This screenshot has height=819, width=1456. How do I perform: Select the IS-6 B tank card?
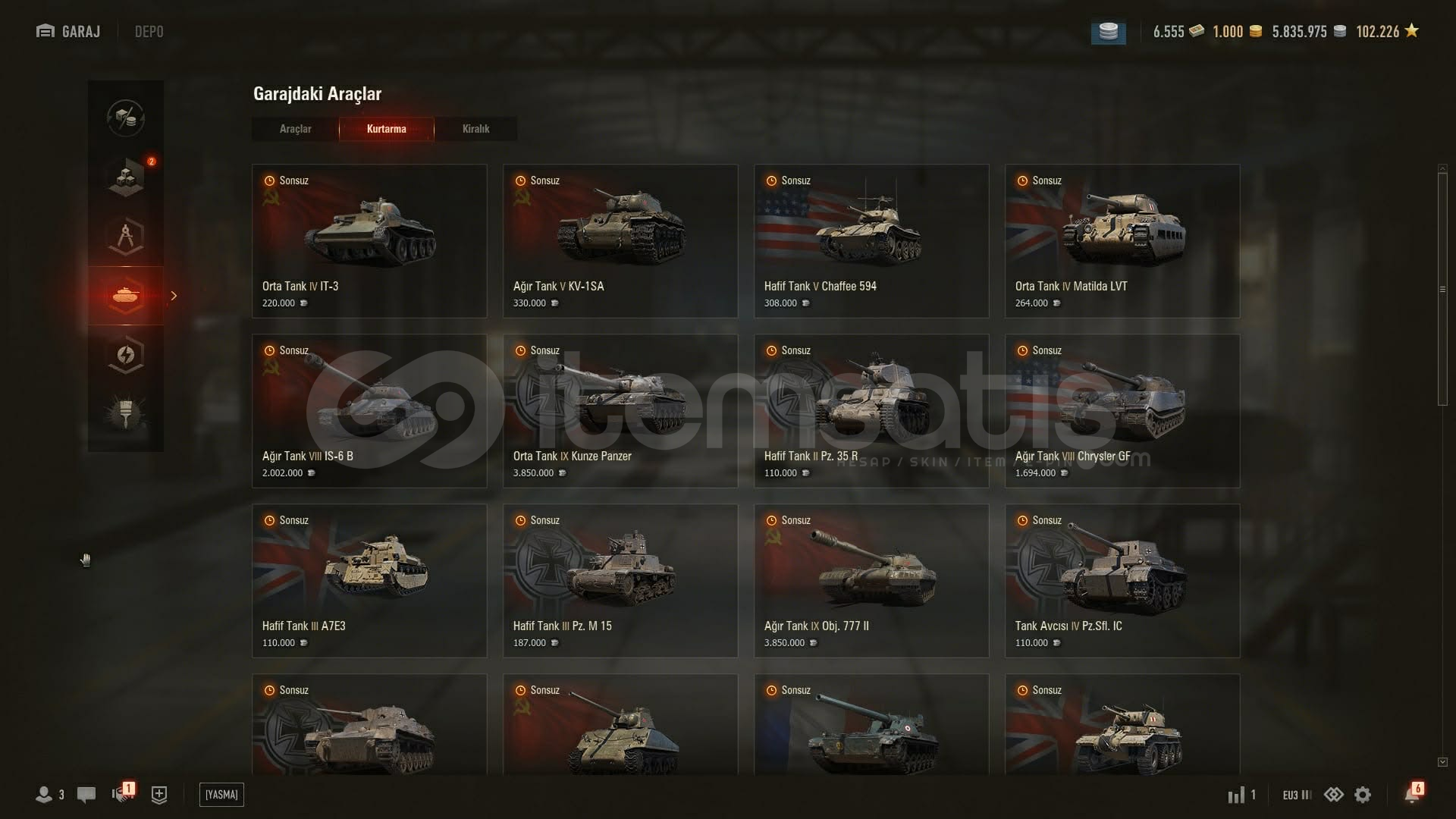click(369, 411)
